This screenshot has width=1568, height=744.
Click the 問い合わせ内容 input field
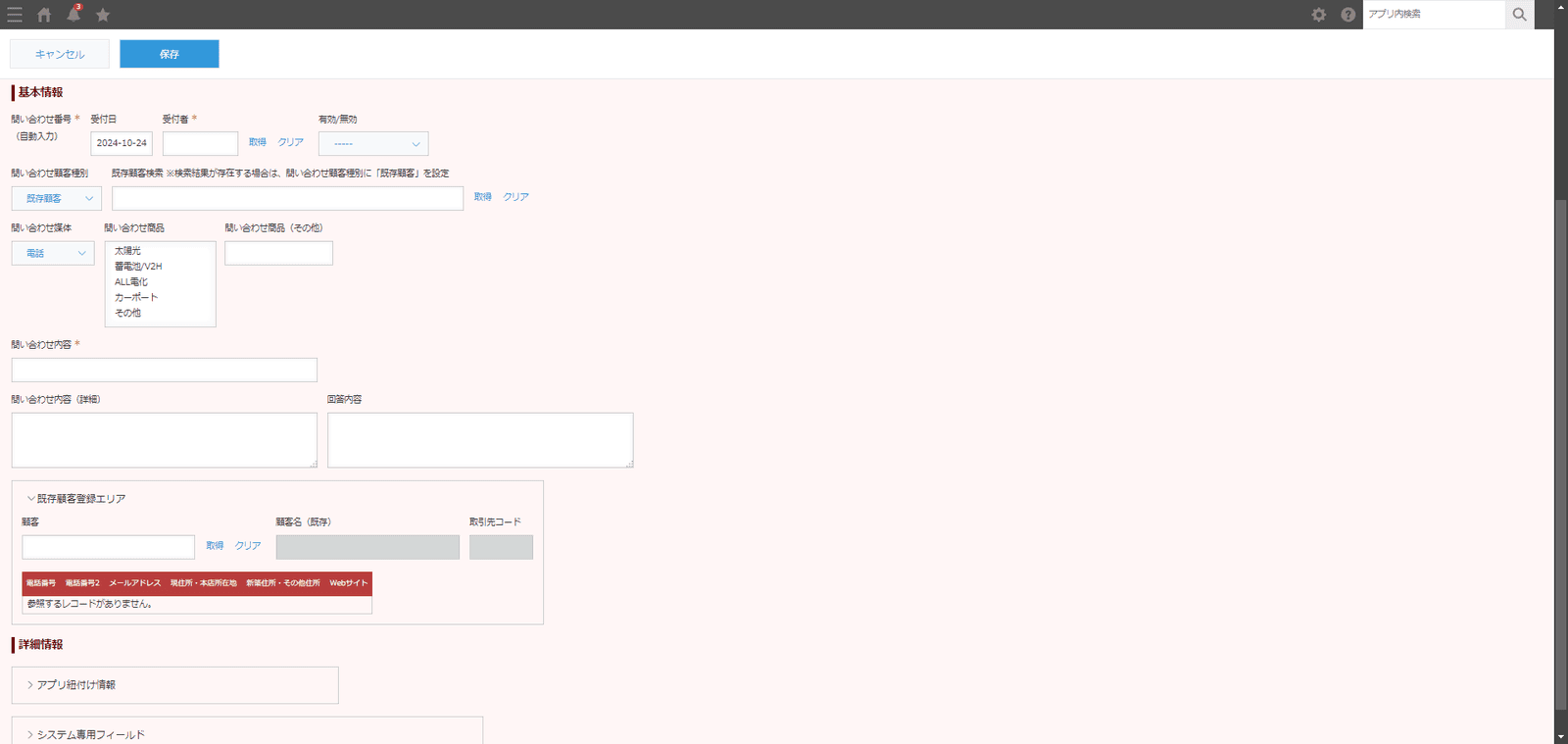click(165, 370)
